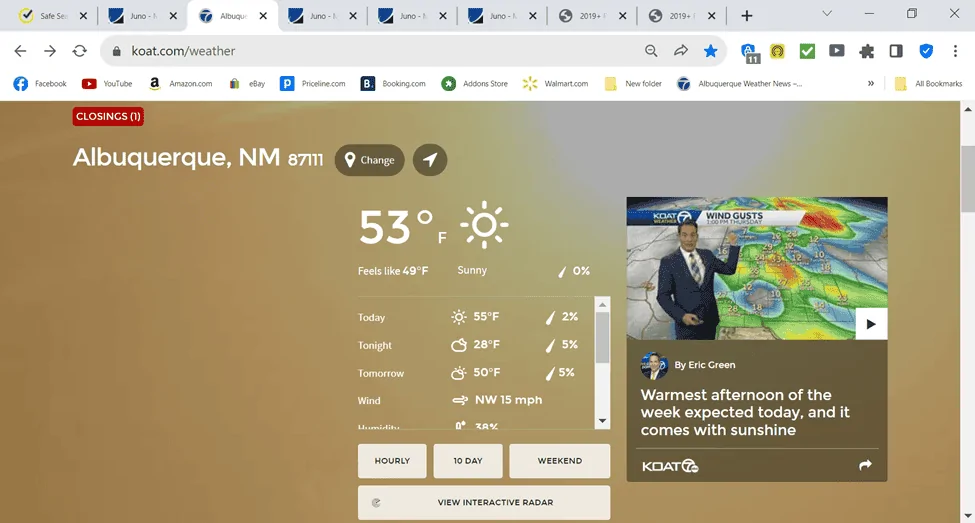Click the yellow headphones extension icon

click(777, 51)
